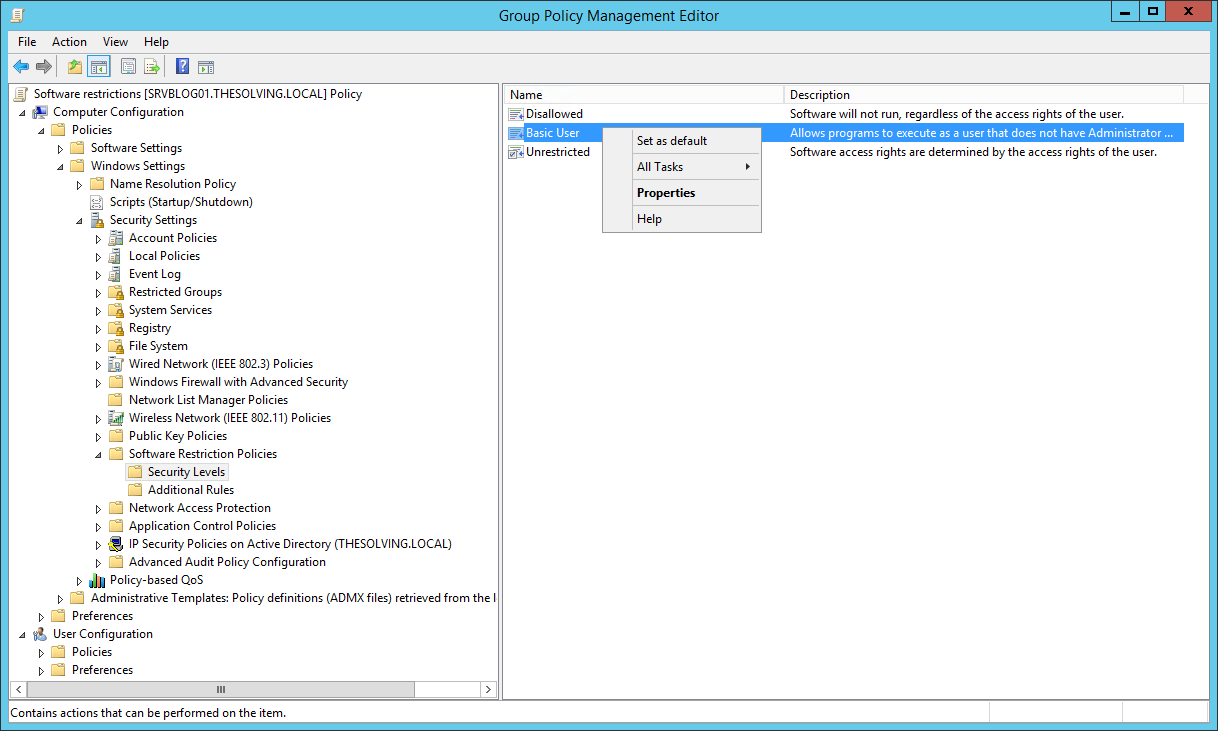
Task: Click the Back arrow toolbar icon
Action: click(x=21, y=67)
